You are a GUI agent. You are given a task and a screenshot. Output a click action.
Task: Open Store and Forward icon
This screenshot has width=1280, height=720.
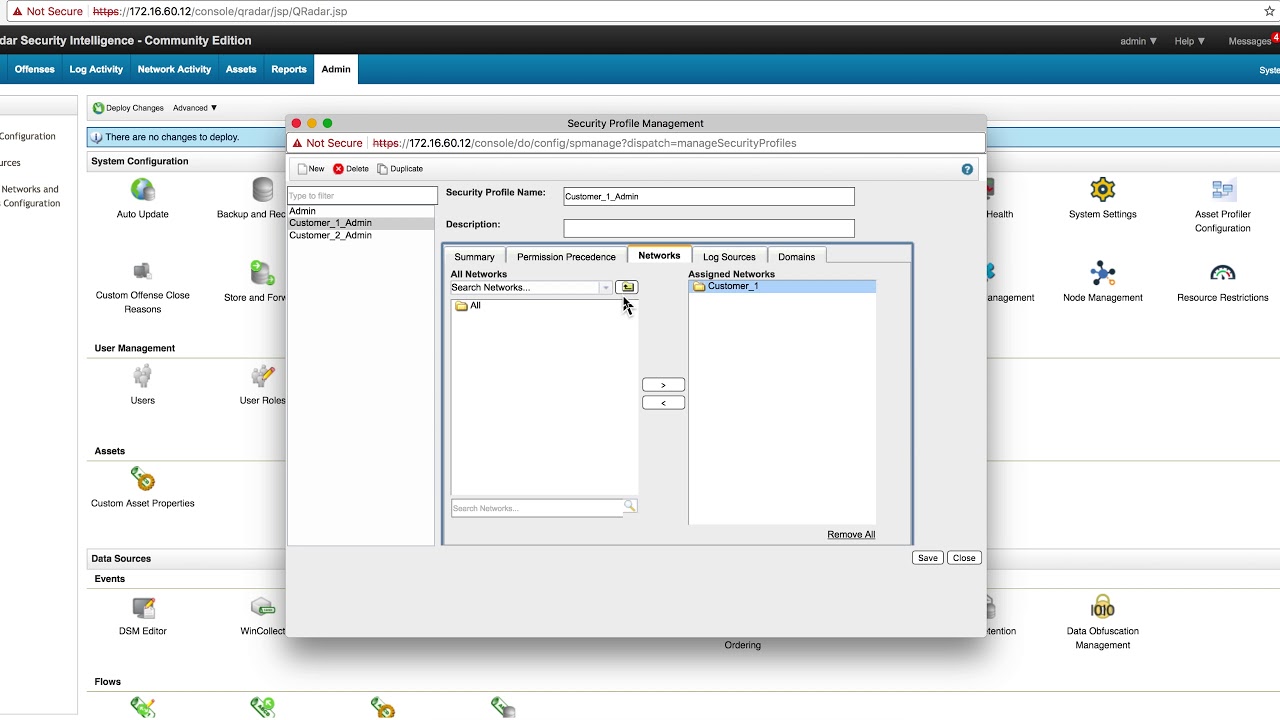pos(263,272)
